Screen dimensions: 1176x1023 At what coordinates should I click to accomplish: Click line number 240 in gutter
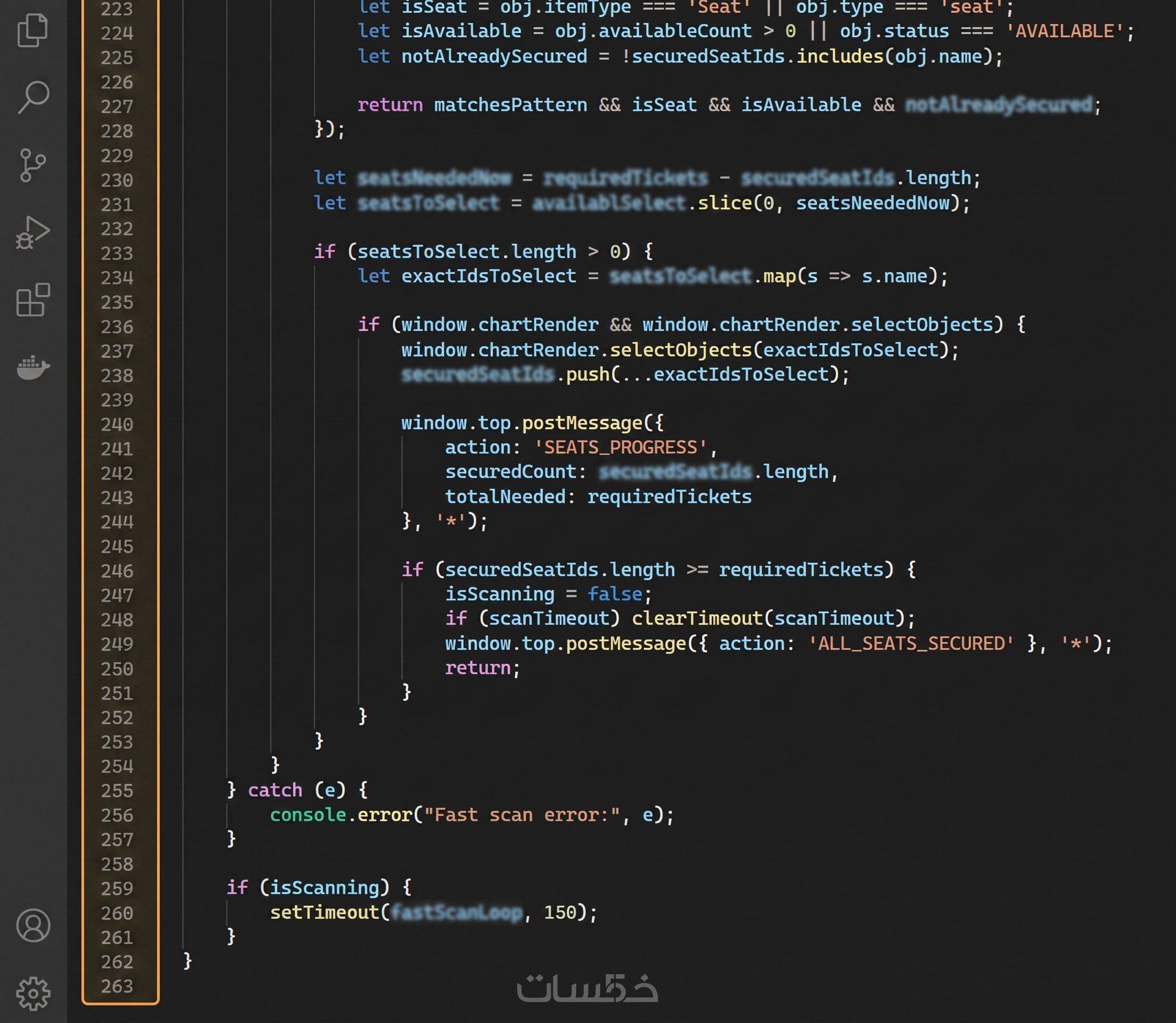tap(117, 425)
